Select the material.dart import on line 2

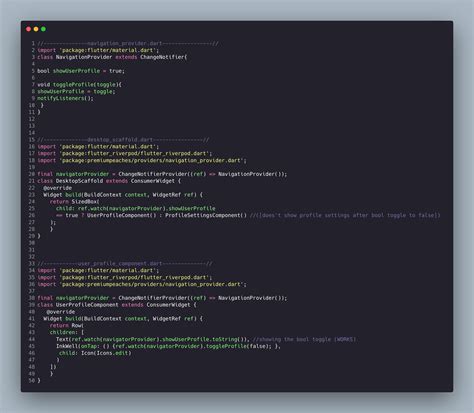pyautogui.click(x=98, y=50)
